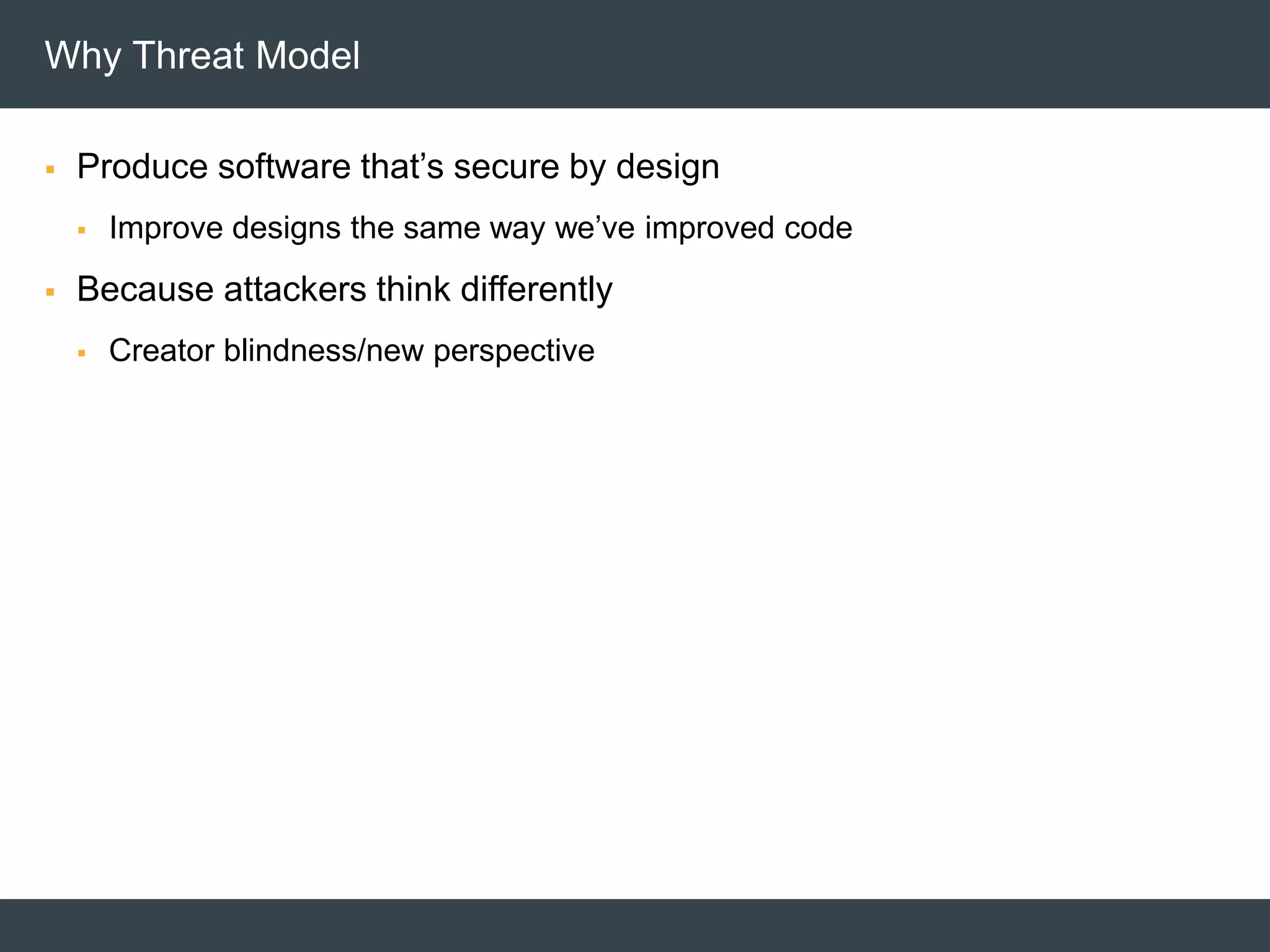Click the word 'perspective' in the last bullet
1270x952 pixels.
pyautogui.click(x=513, y=351)
